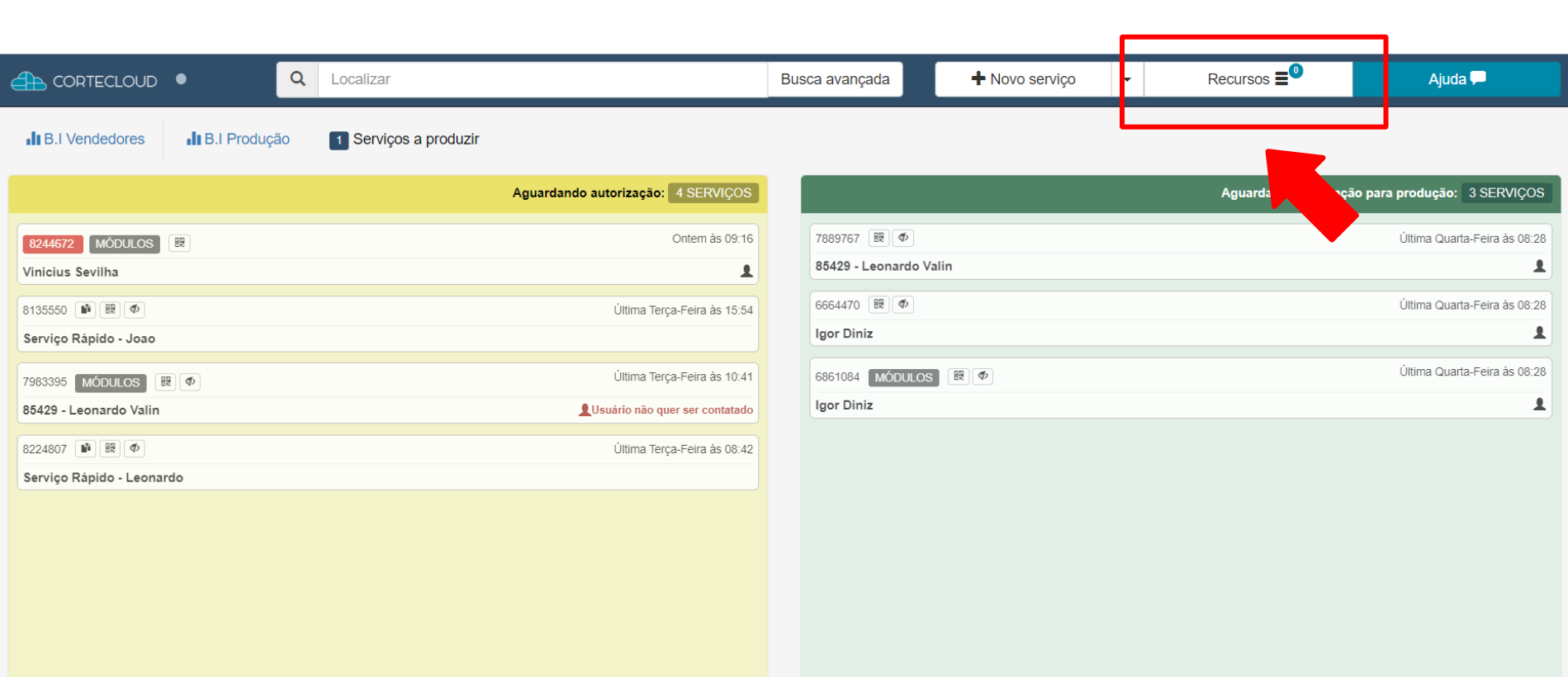
Task: Click service number 6664470
Action: (x=837, y=305)
